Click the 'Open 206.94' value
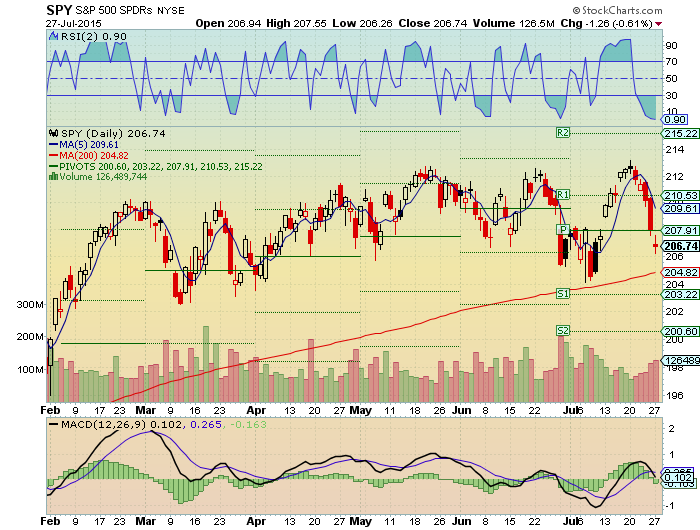The image size is (700, 530). [228, 23]
